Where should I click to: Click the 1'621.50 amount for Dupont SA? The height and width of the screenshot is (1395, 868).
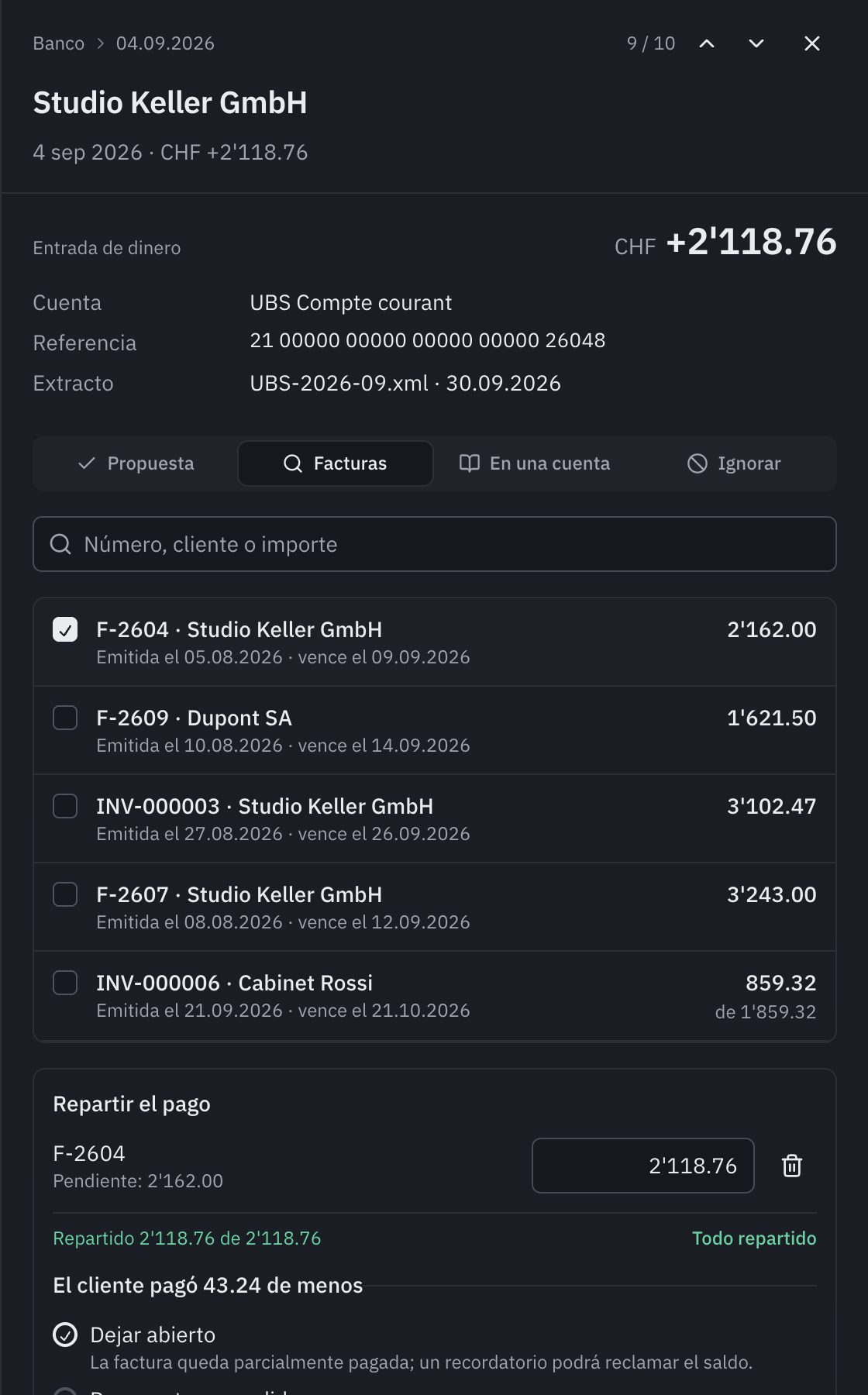click(x=772, y=718)
